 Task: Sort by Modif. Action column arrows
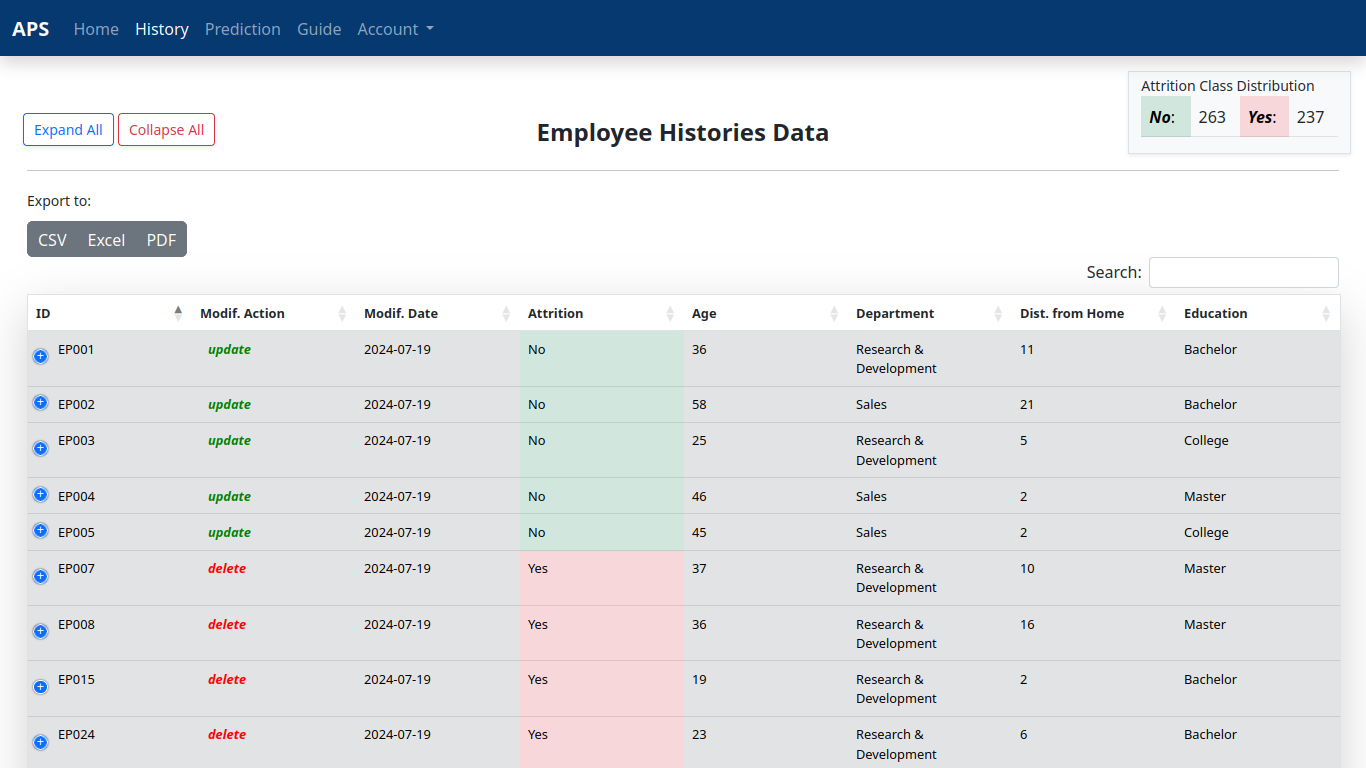(x=342, y=313)
